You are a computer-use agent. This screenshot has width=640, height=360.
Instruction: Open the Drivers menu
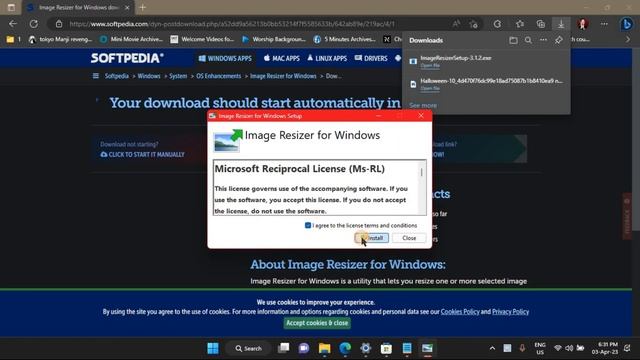pos(371,58)
